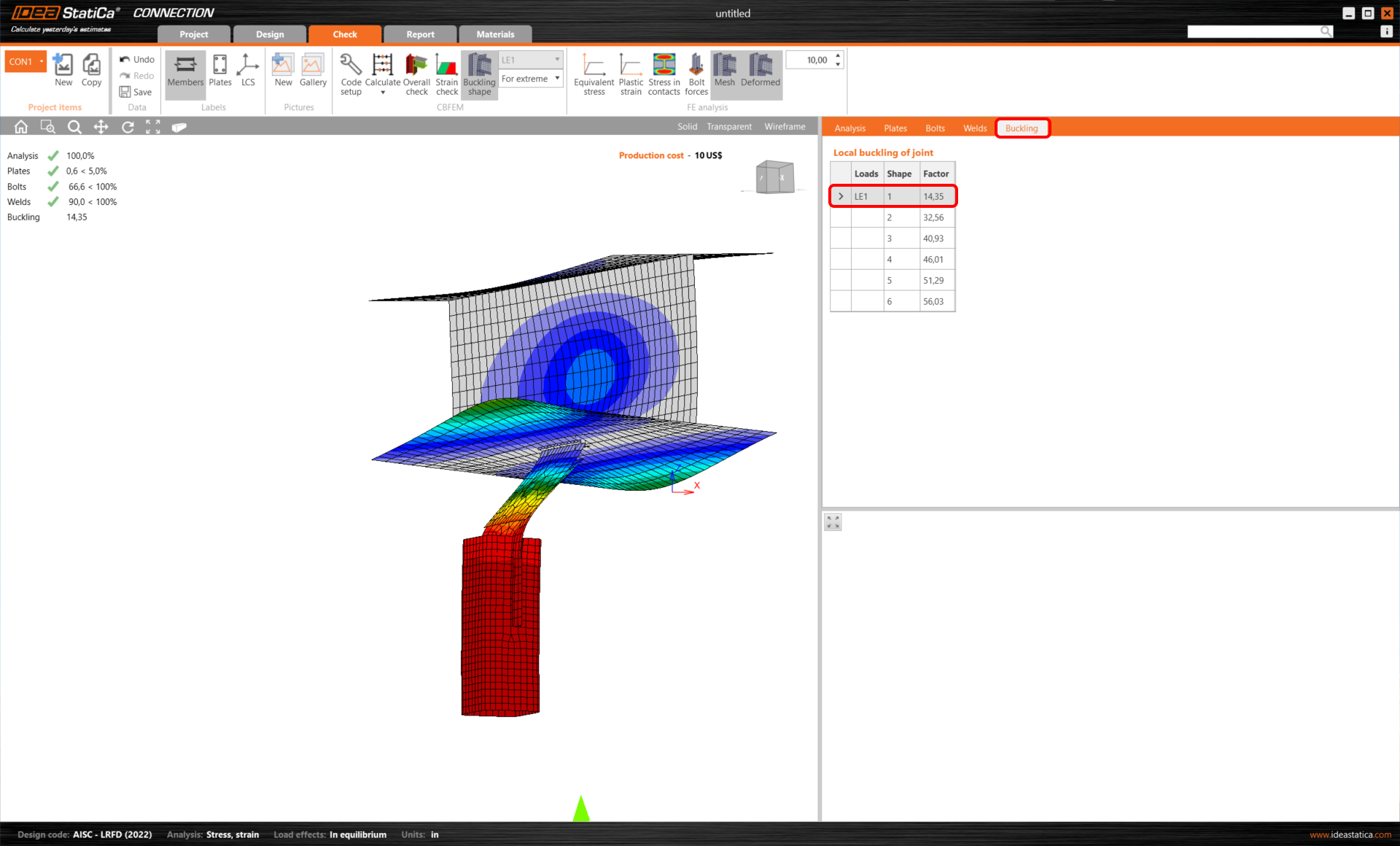Run Calculate in the CBFEM group

pyautogui.click(x=383, y=73)
